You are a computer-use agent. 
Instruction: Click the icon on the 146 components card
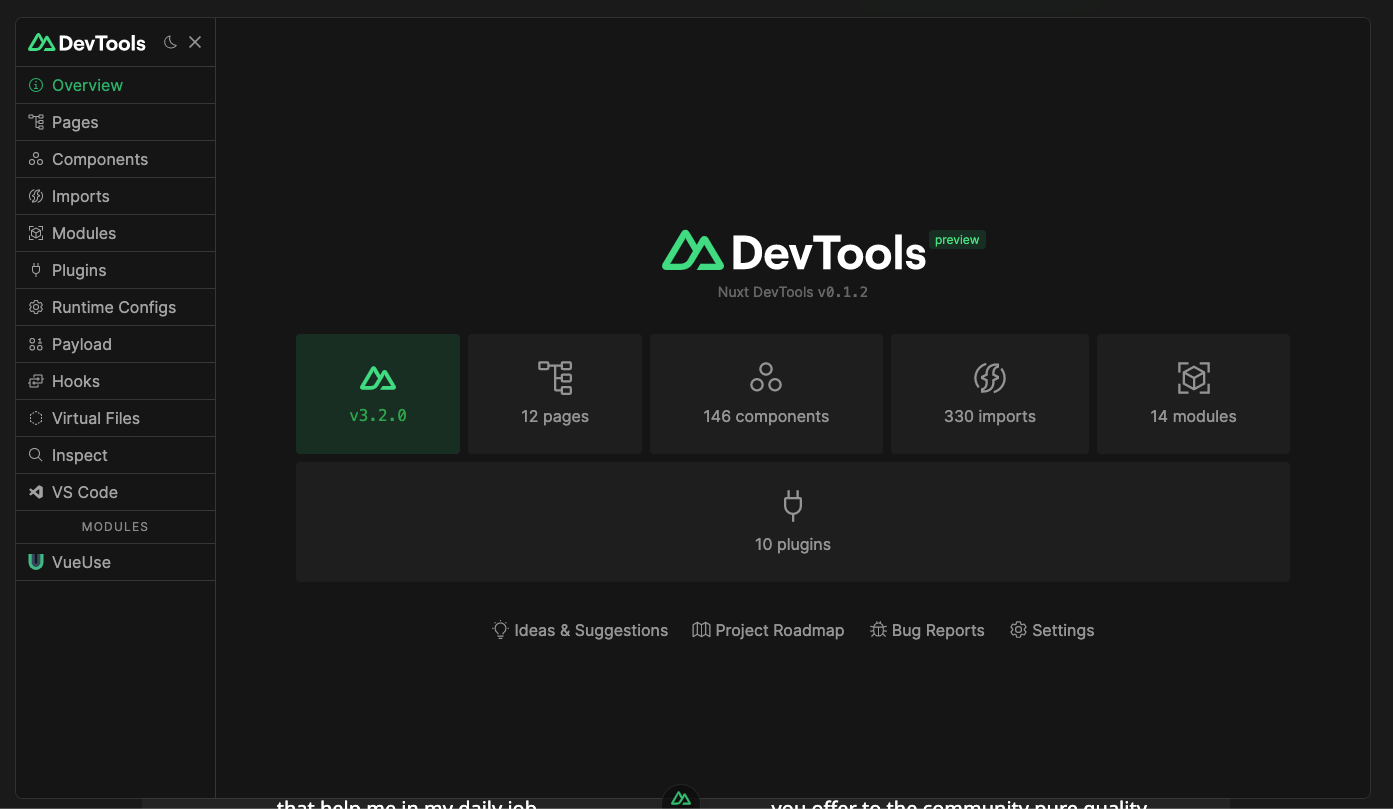[x=766, y=378]
